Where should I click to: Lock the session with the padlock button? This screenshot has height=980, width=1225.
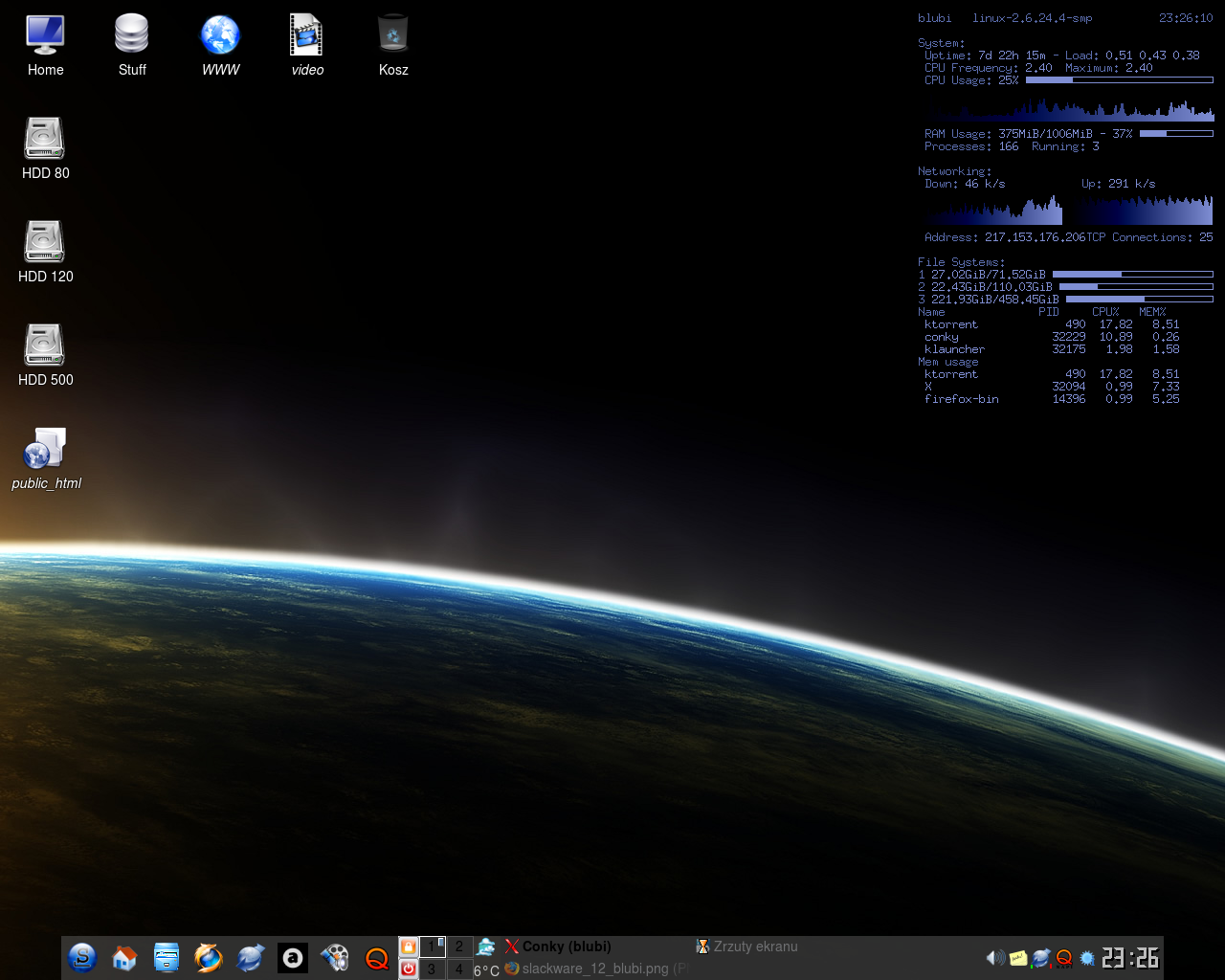(x=410, y=946)
